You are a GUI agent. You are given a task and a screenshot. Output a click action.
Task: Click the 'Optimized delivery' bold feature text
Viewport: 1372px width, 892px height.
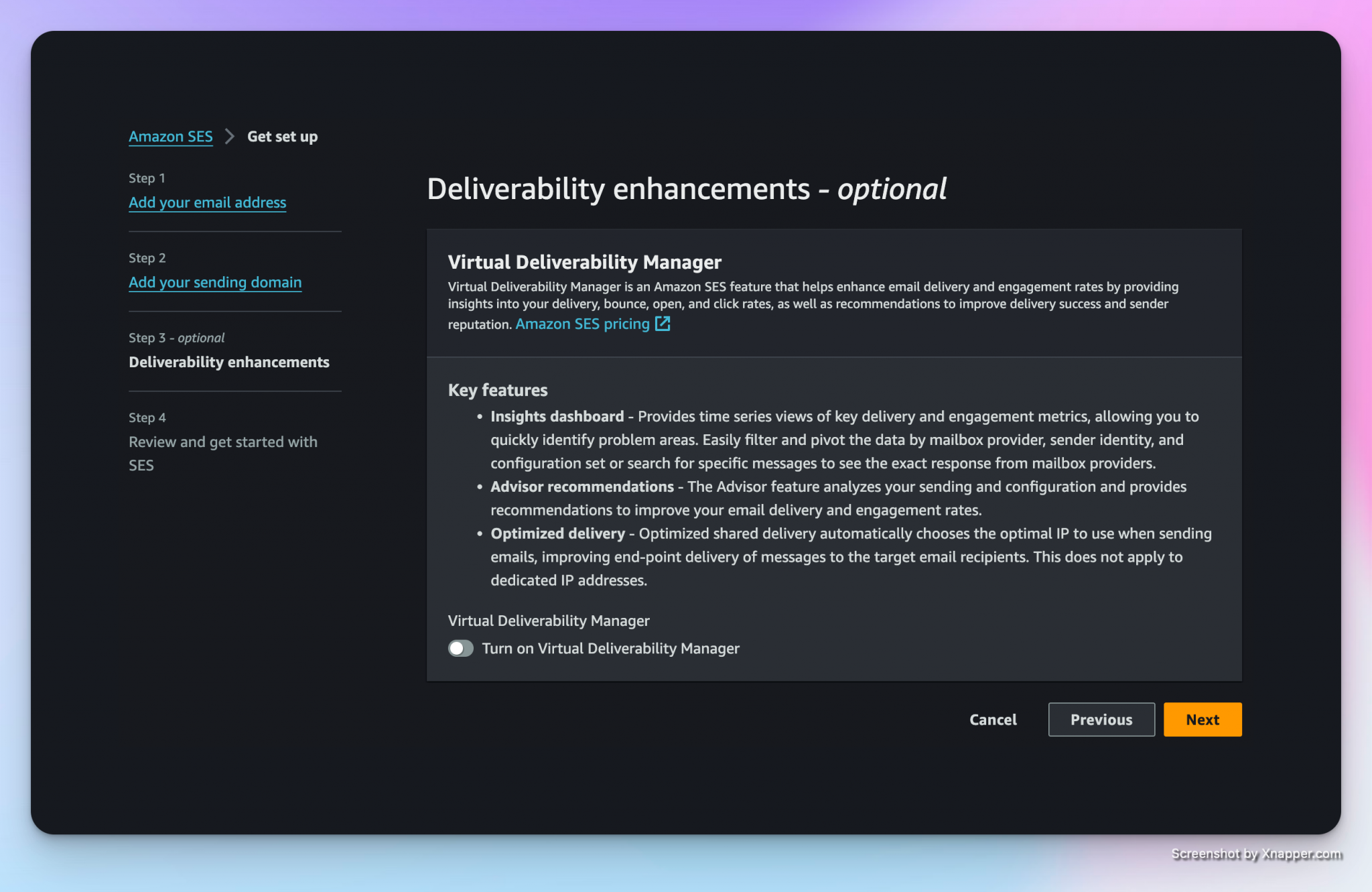557,533
